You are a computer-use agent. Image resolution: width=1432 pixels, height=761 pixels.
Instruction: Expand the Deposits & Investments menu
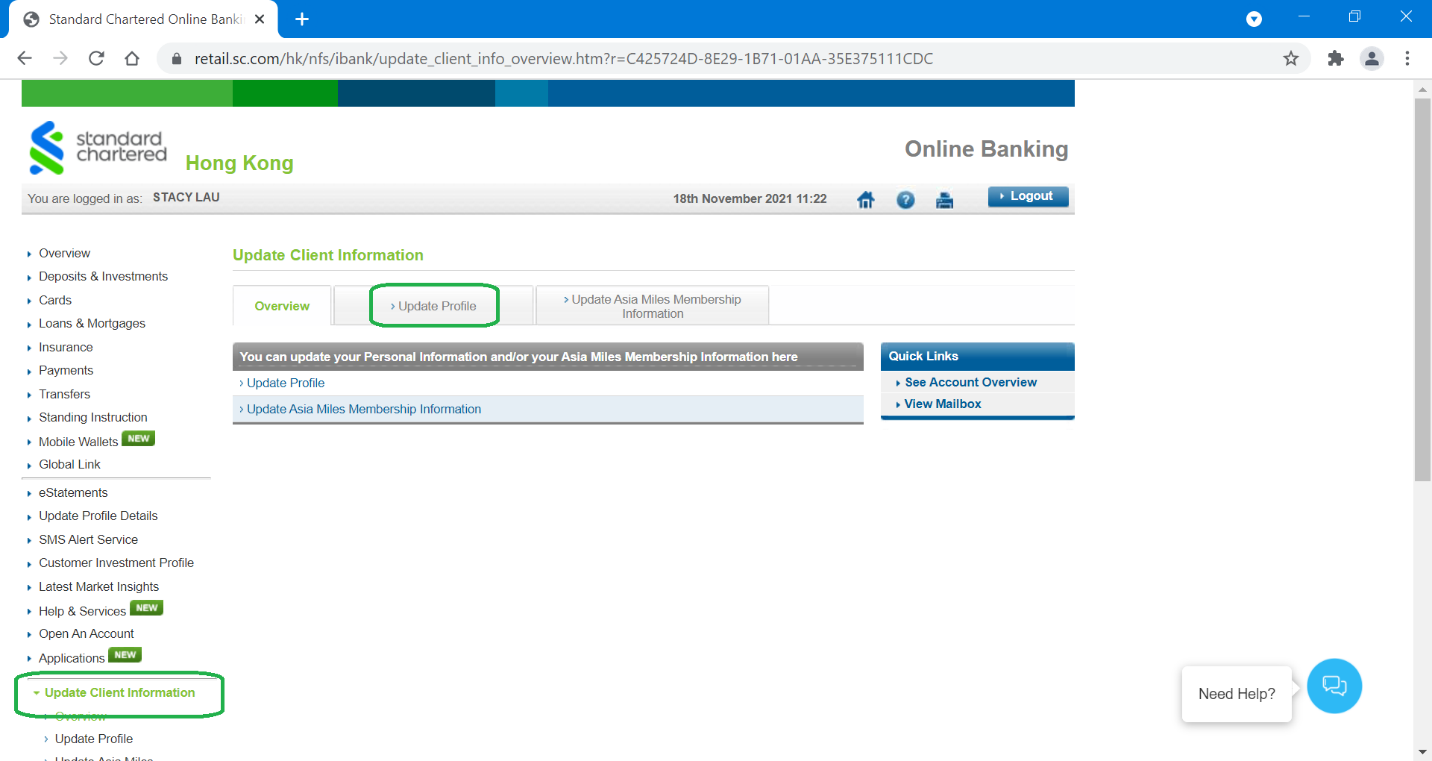tap(102, 277)
